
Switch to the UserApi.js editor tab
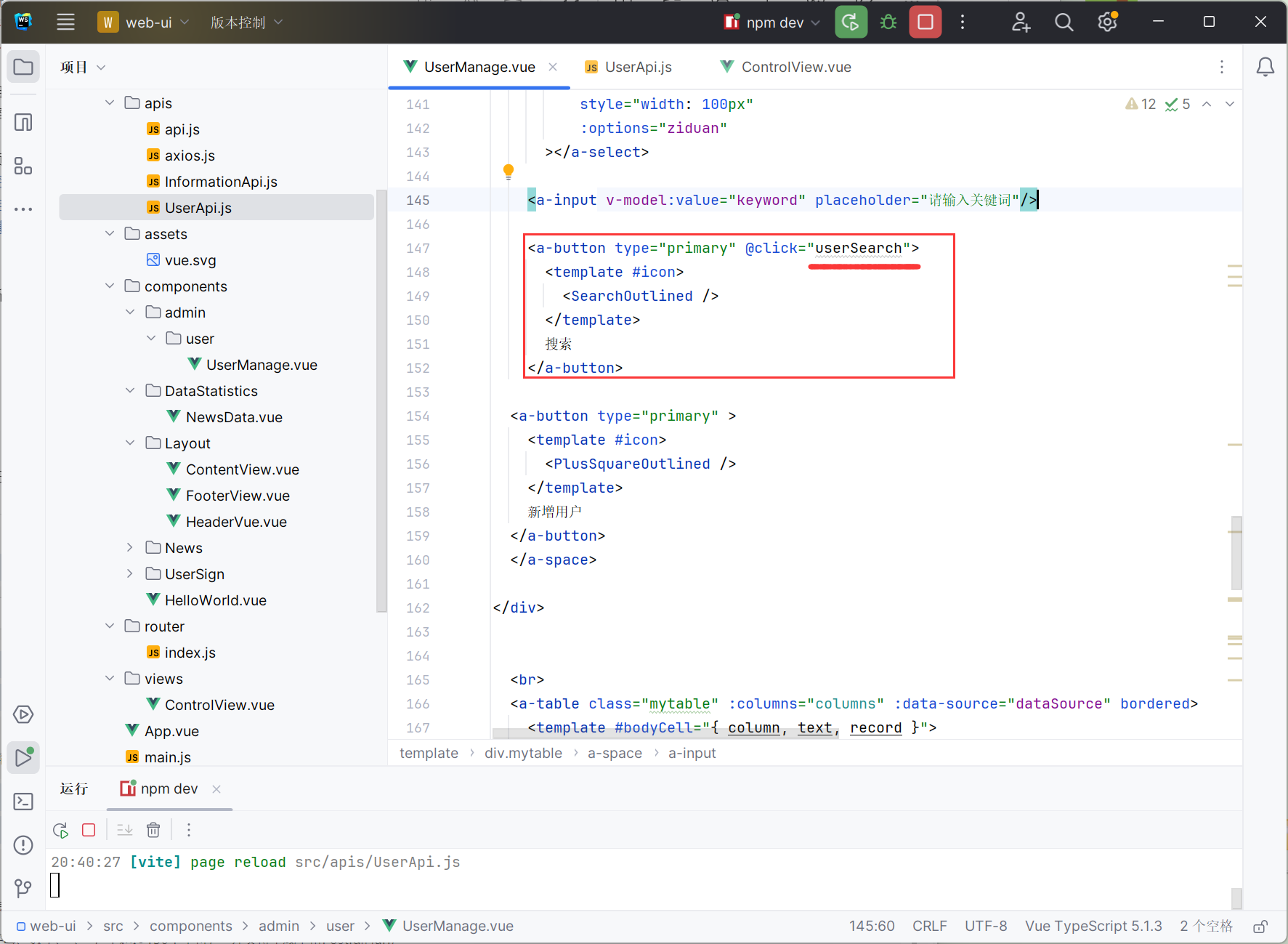(628, 67)
